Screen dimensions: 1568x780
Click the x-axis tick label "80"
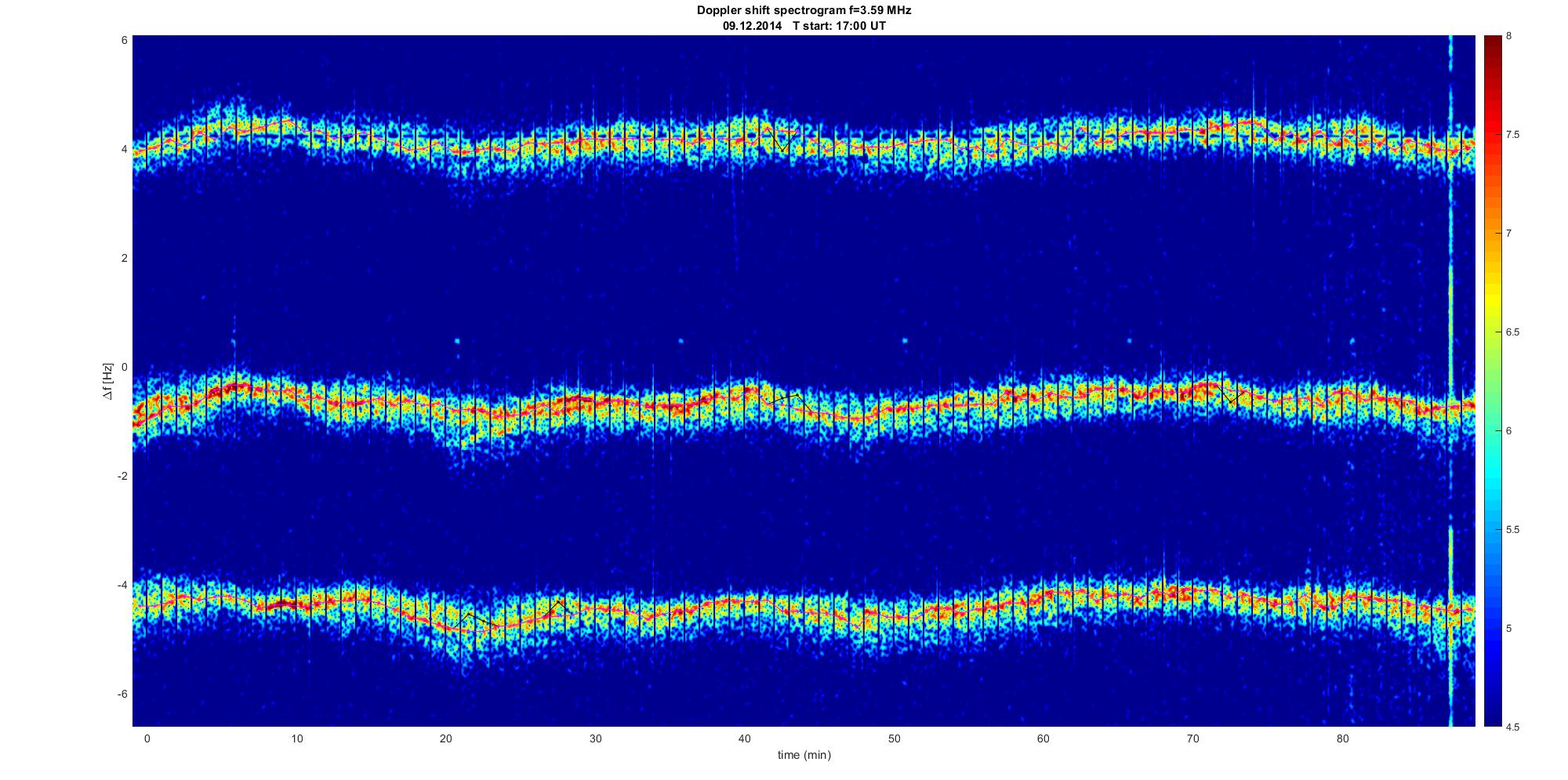(1343, 738)
